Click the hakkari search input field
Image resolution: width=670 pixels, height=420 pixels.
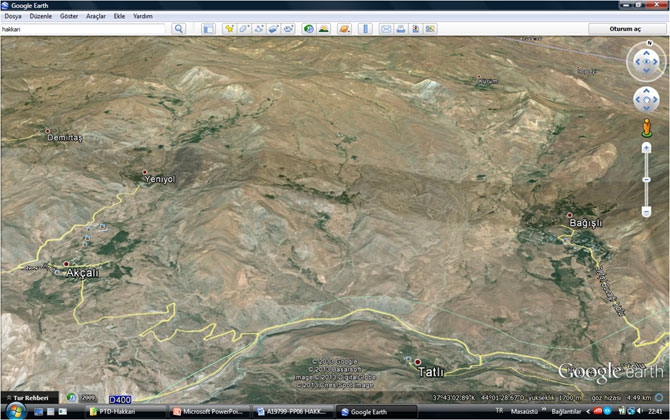[85, 29]
